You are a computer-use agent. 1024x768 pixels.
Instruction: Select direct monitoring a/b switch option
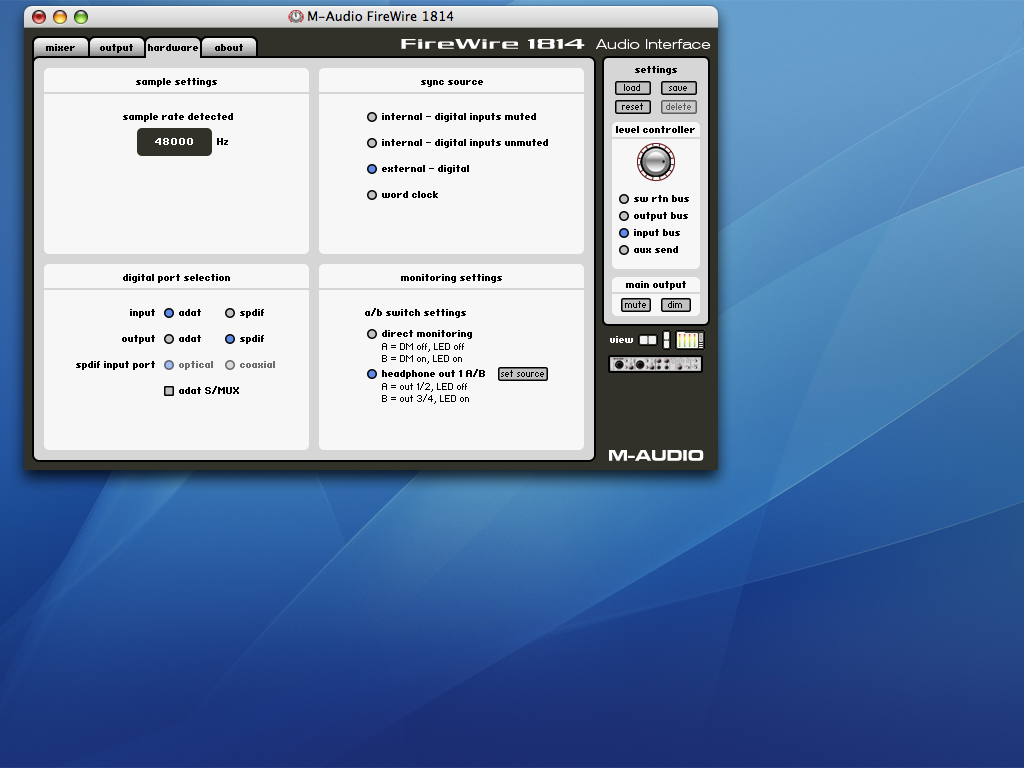pos(372,334)
